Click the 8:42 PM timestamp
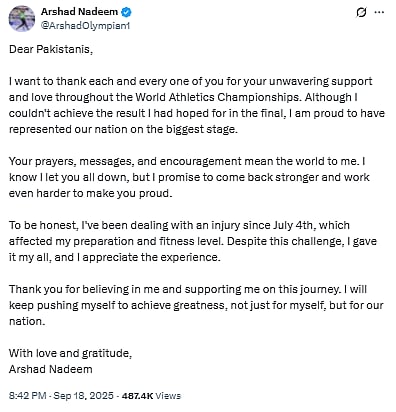Screen dimensions: 396x412 coord(28,396)
